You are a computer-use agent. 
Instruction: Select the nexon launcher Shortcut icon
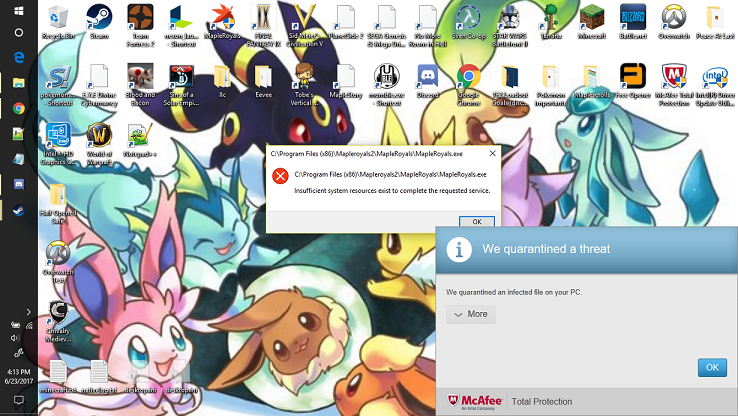[181, 26]
